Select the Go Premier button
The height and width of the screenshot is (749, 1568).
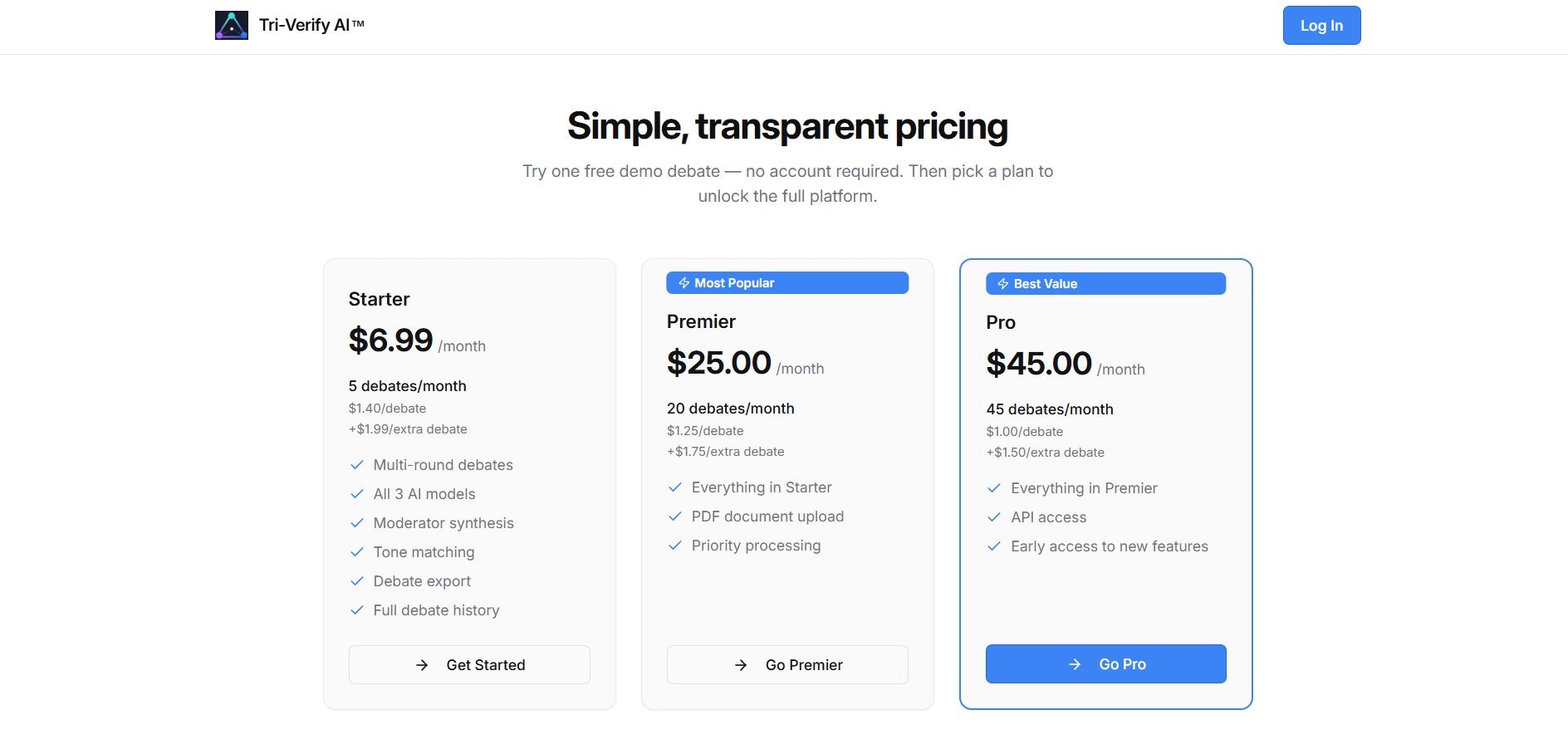tap(787, 665)
